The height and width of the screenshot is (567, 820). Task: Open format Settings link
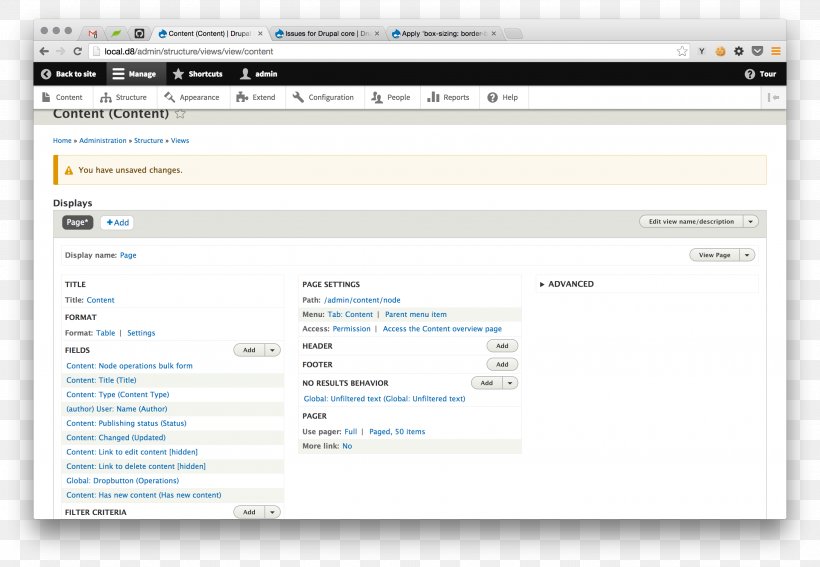click(141, 333)
